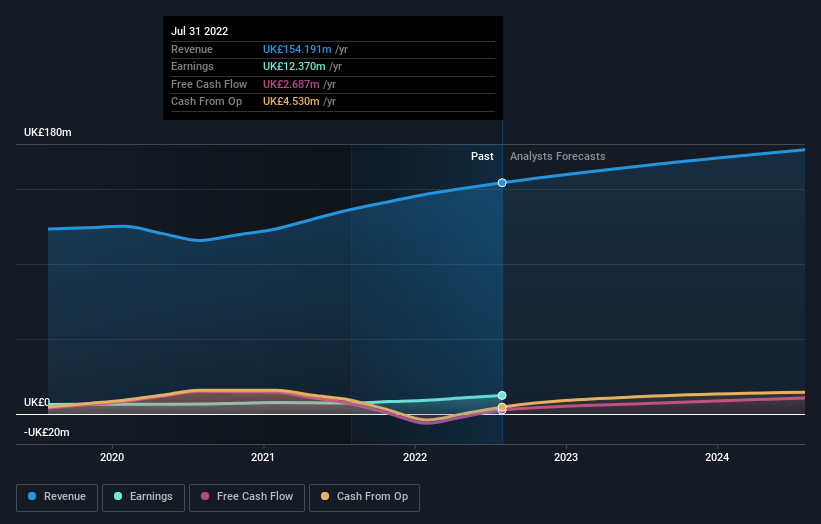Screen dimensions: 821x524
Task: Select the 2024 x-axis label
Action: (717, 458)
